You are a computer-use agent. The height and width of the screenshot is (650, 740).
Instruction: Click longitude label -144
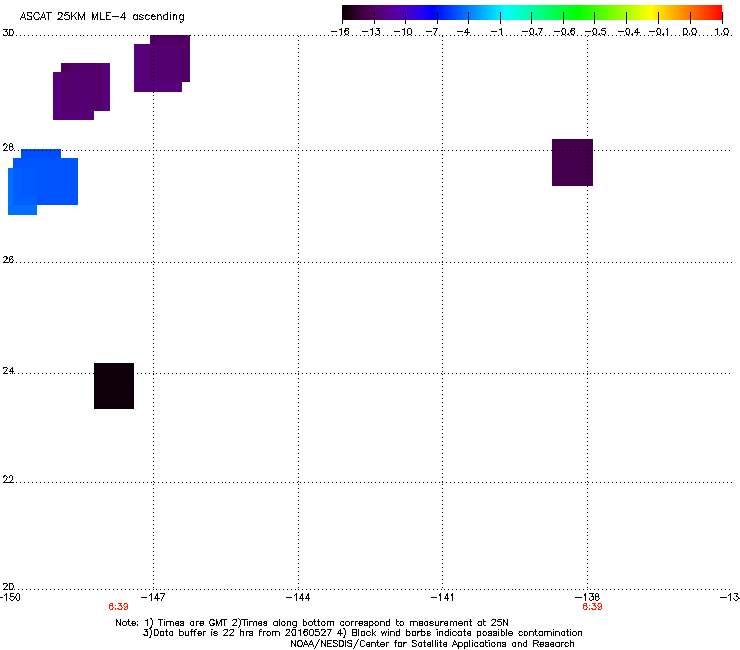click(298, 597)
